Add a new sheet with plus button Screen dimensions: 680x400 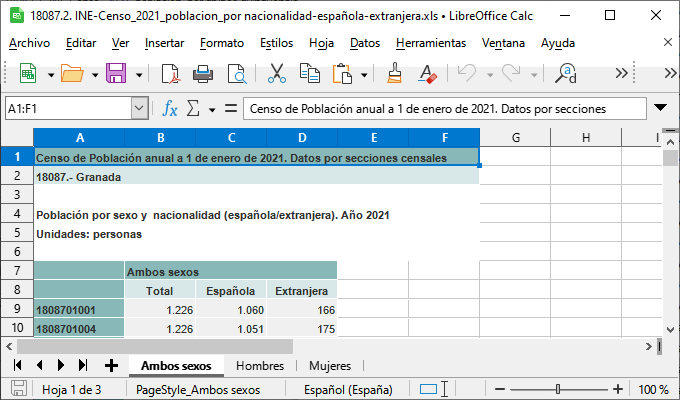tap(111, 365)
